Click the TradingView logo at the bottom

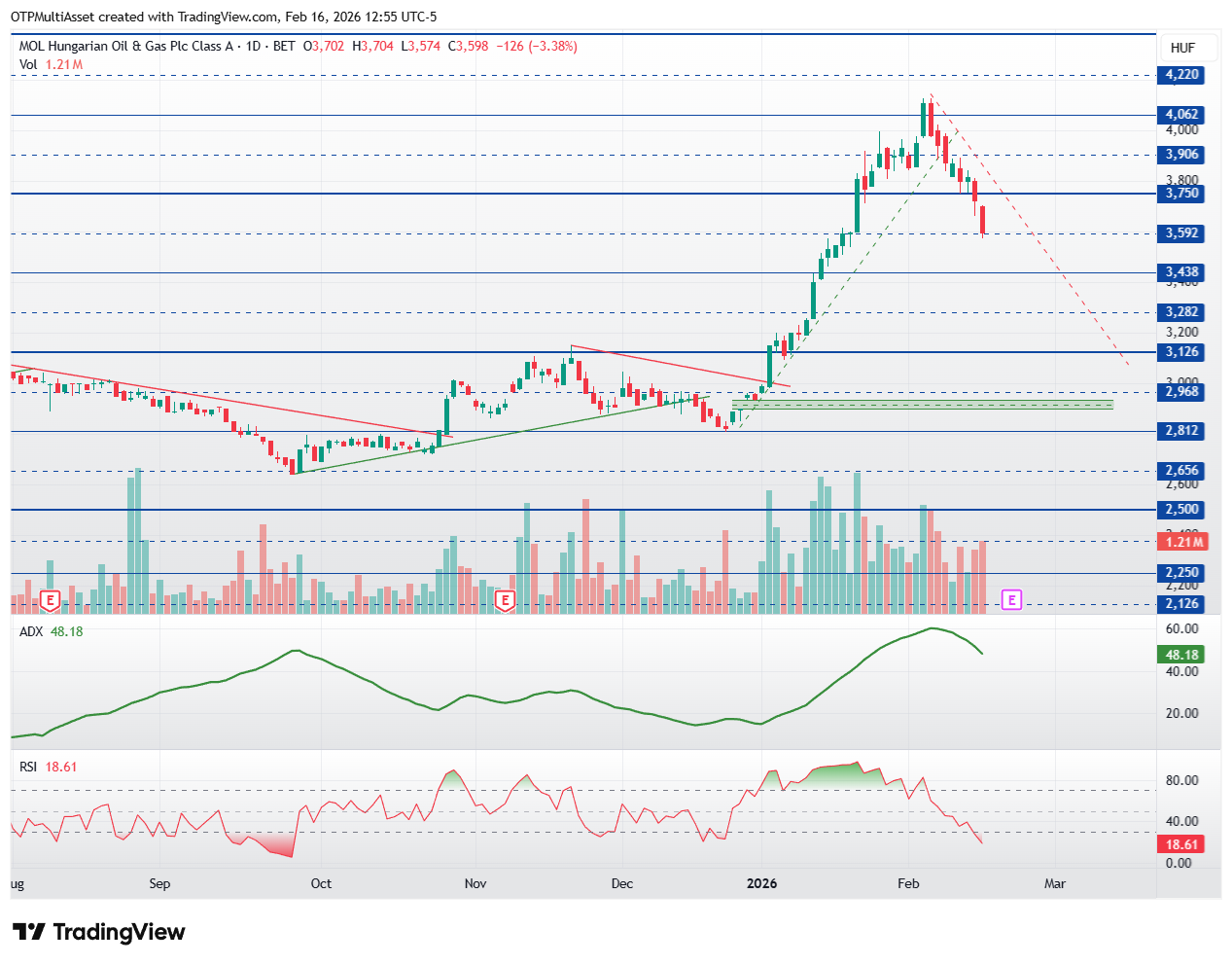99,932
